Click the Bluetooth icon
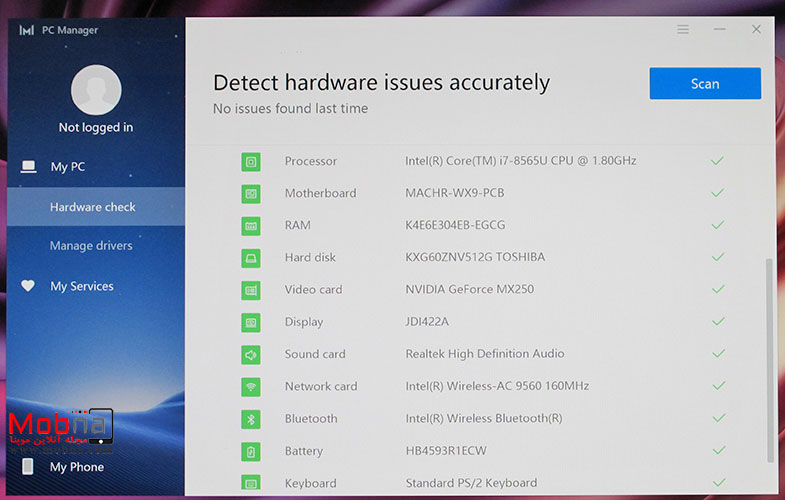 point(251,418)
